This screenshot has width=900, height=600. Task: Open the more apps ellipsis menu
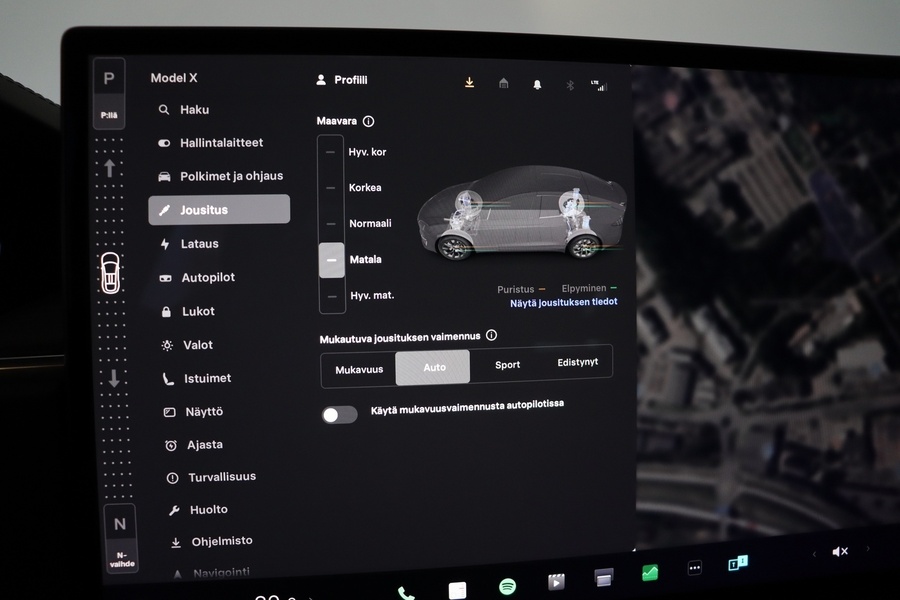(694, 567)
